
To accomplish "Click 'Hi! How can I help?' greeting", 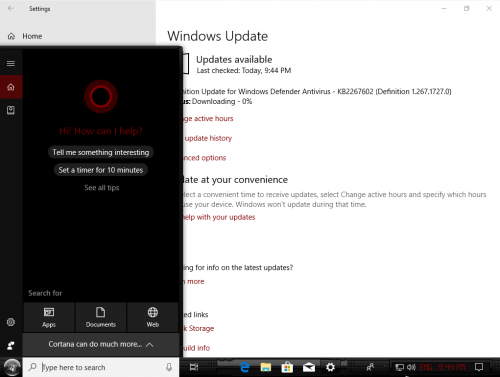I will (101, 131).
